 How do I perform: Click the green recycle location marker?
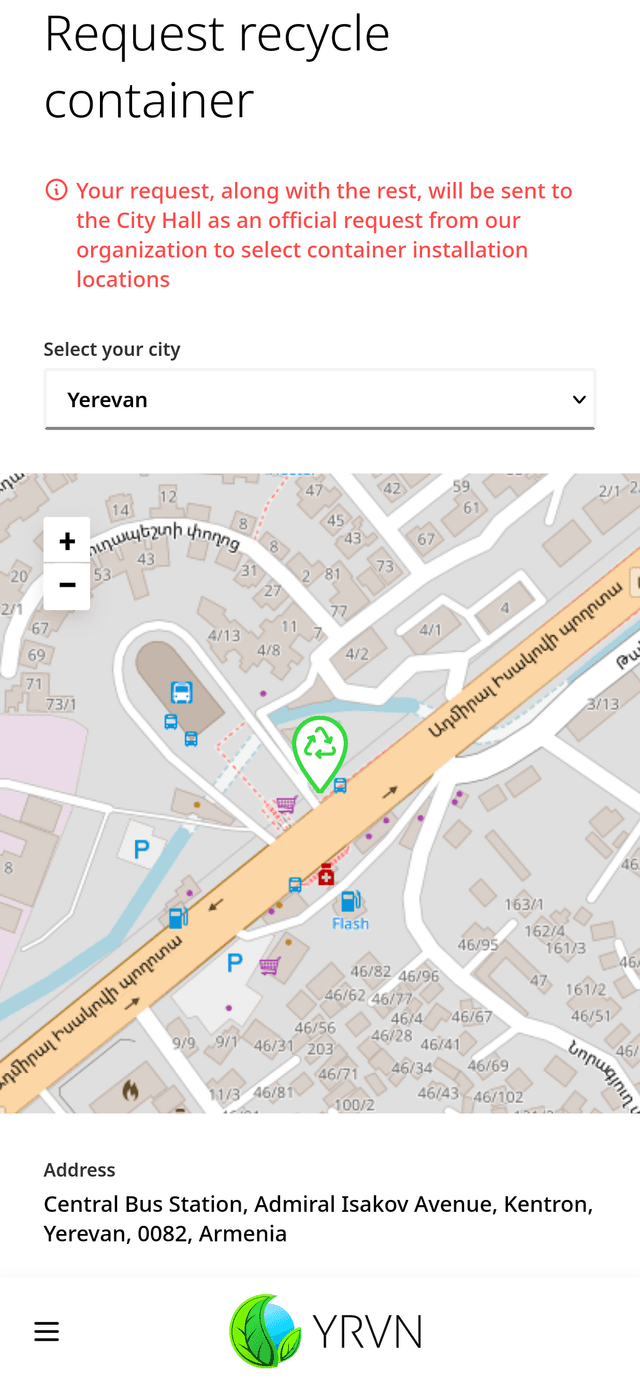click(320, 753)
